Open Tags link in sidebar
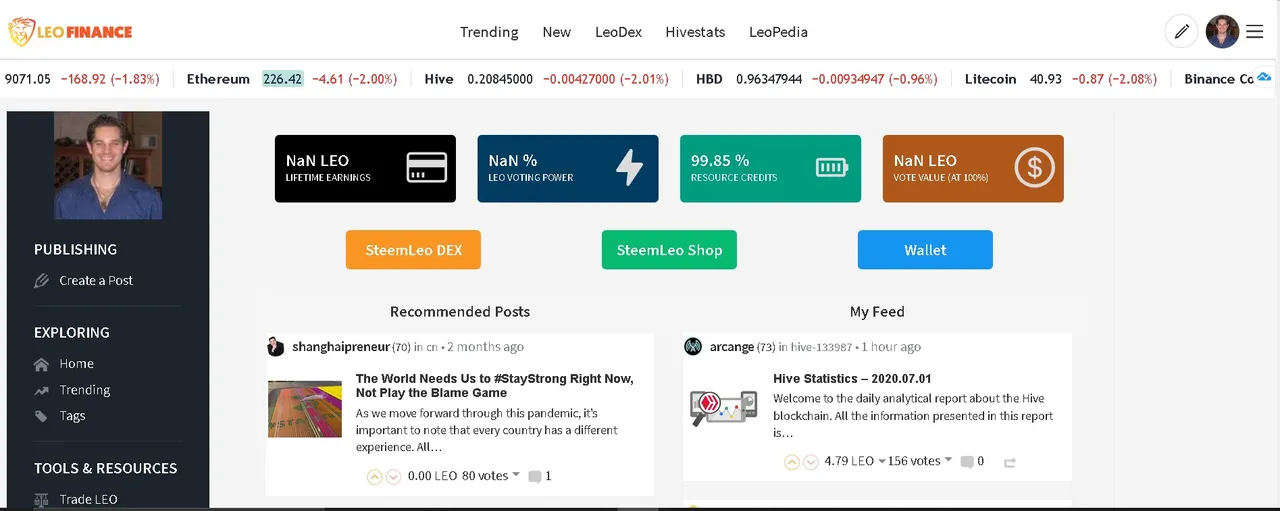Image resolution: width=1280 pixels, height=511 pixels. (72, 416)
